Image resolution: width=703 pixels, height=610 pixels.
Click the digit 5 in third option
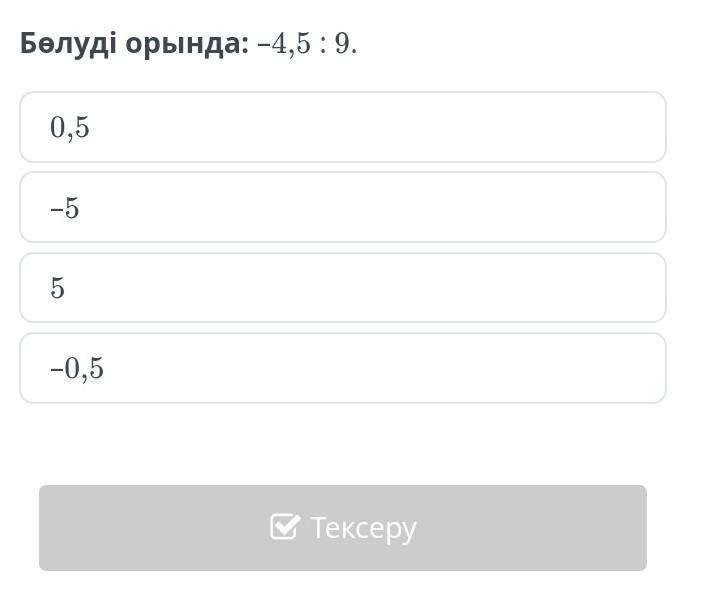coord(57,288)
